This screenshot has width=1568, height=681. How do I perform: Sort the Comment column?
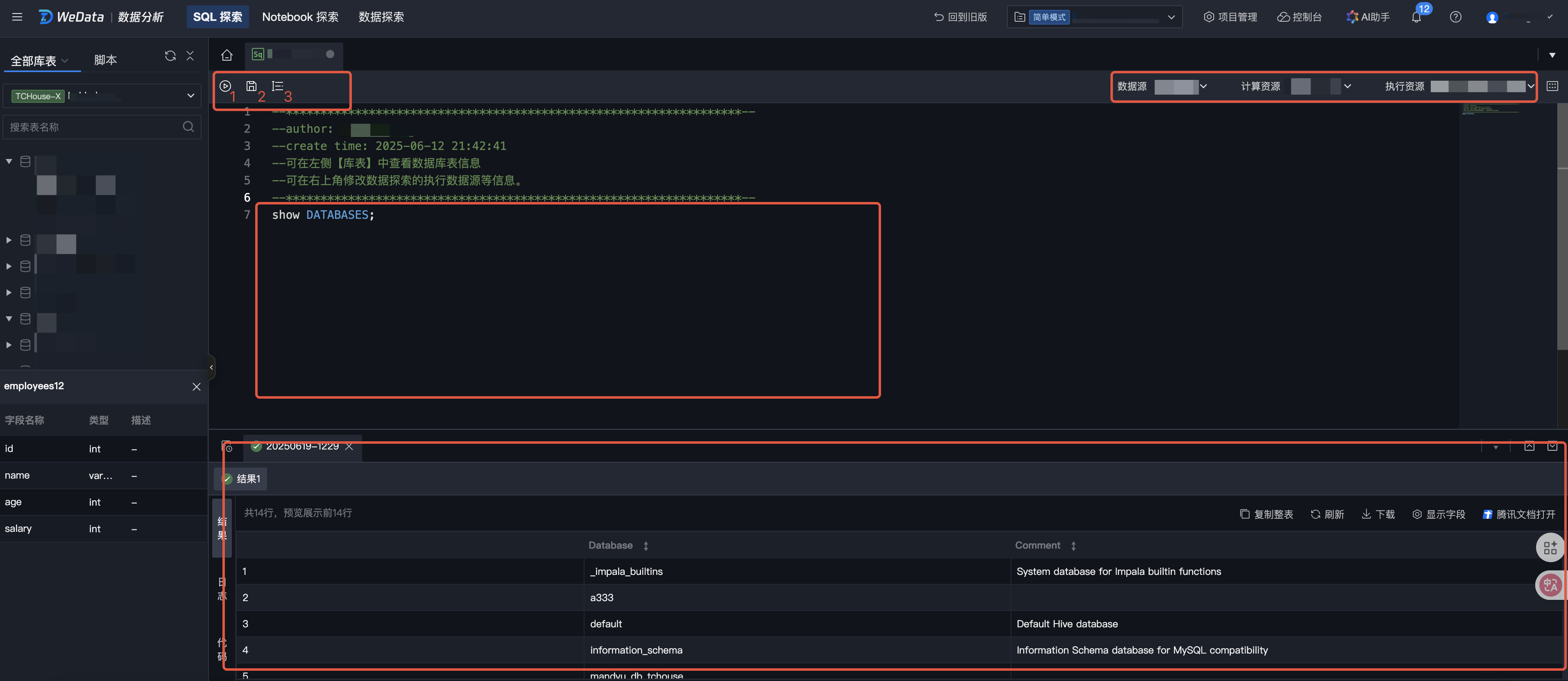(1073, 546)
